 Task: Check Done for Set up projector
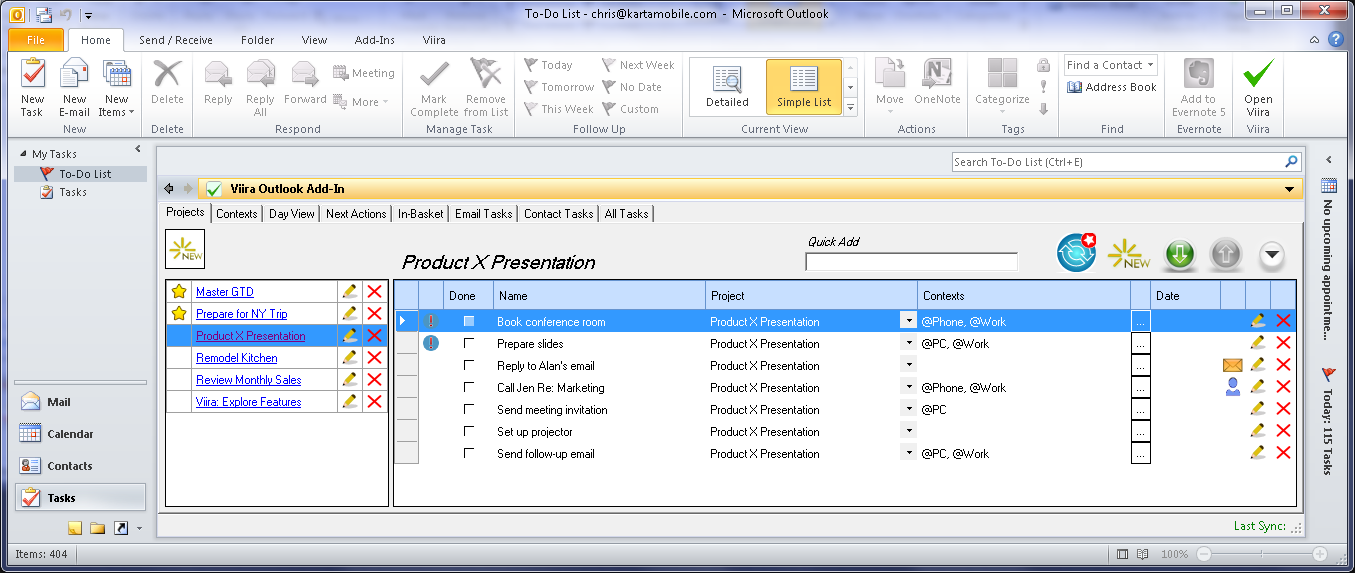(x=469, y=431)
